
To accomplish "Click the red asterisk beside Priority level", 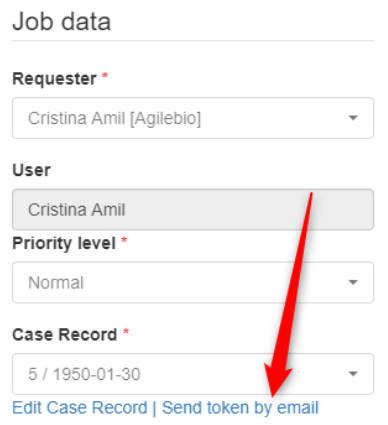I will coord(124,240).
